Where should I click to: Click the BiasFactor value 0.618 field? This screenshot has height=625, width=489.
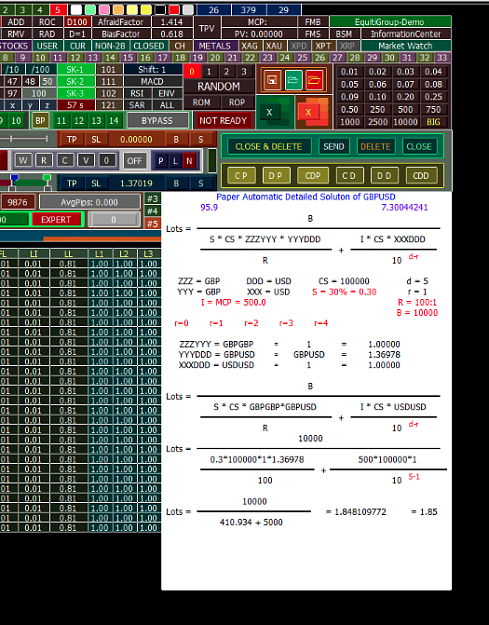click(x=172, y=34)
